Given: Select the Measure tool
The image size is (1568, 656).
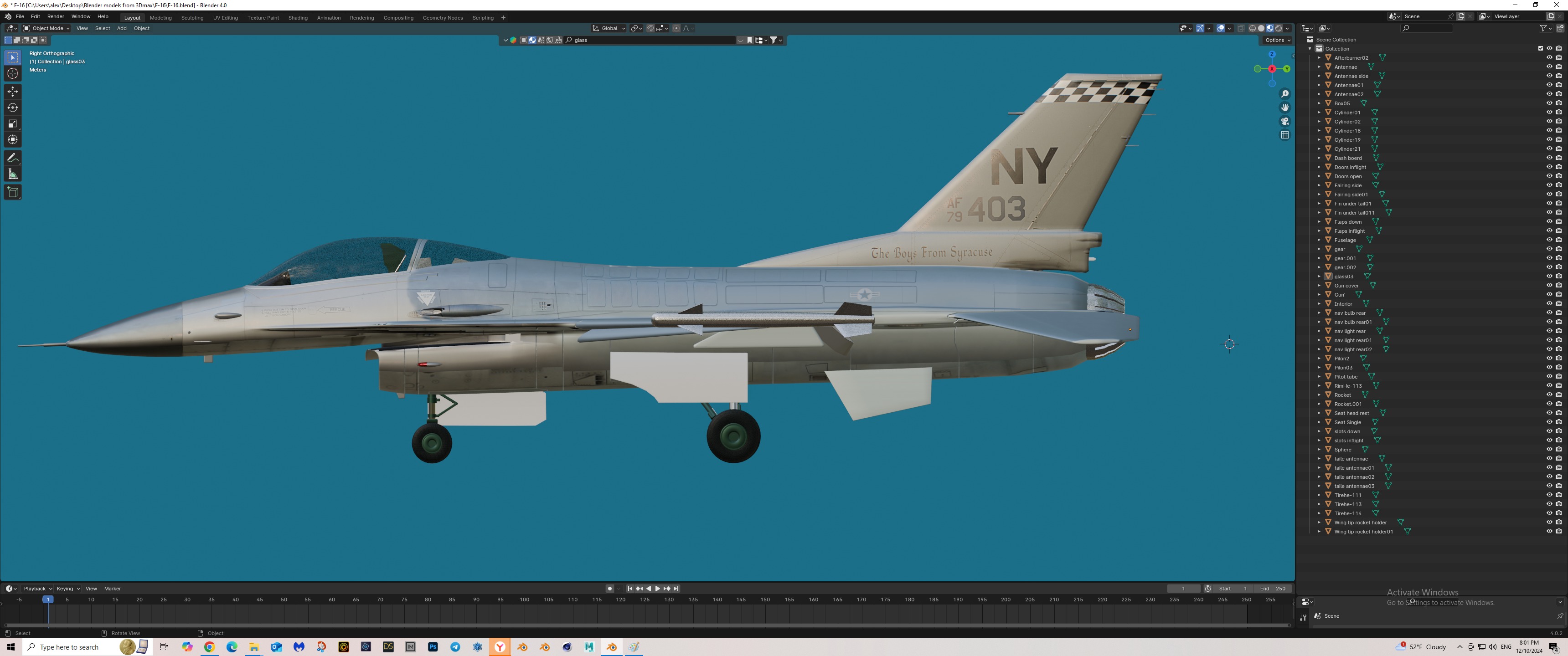Looking at the screenshot, I should click(13, 174).
